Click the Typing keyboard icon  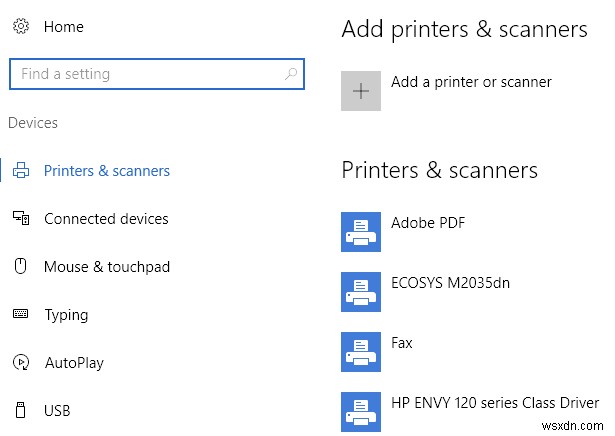(x=20, y=315)
